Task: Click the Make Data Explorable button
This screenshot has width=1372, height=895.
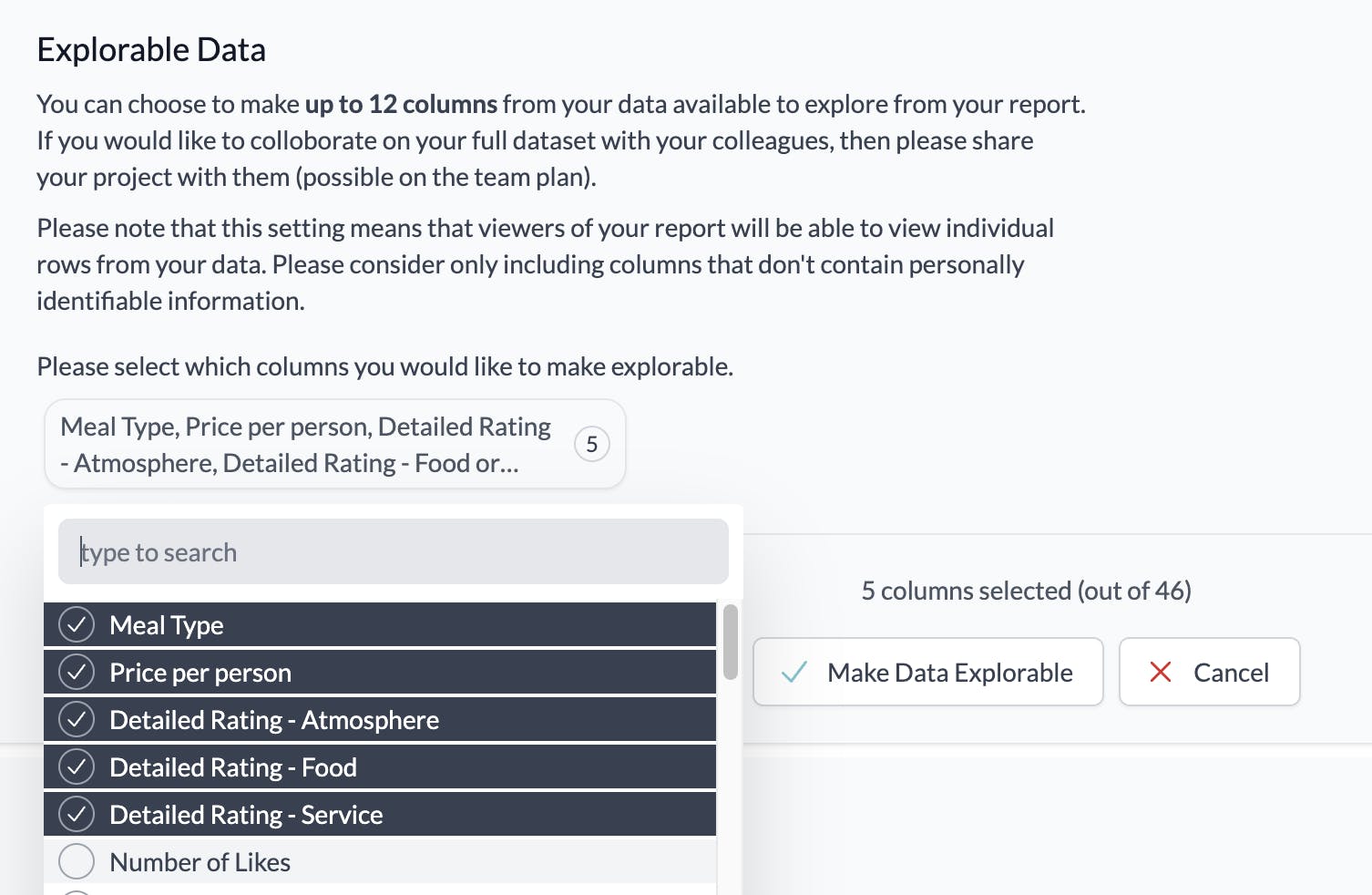Action: point(928,672)
